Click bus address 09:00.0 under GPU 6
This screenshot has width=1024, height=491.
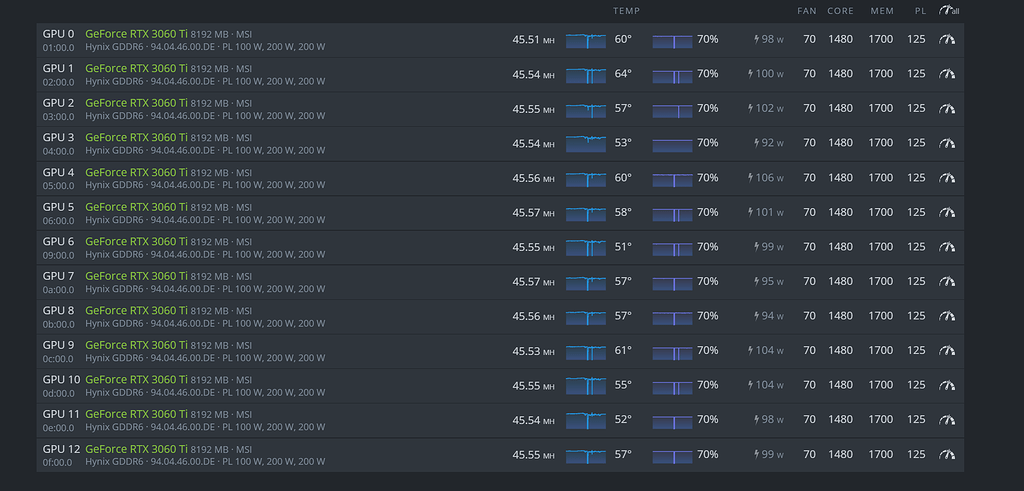(x=58, y=255)
